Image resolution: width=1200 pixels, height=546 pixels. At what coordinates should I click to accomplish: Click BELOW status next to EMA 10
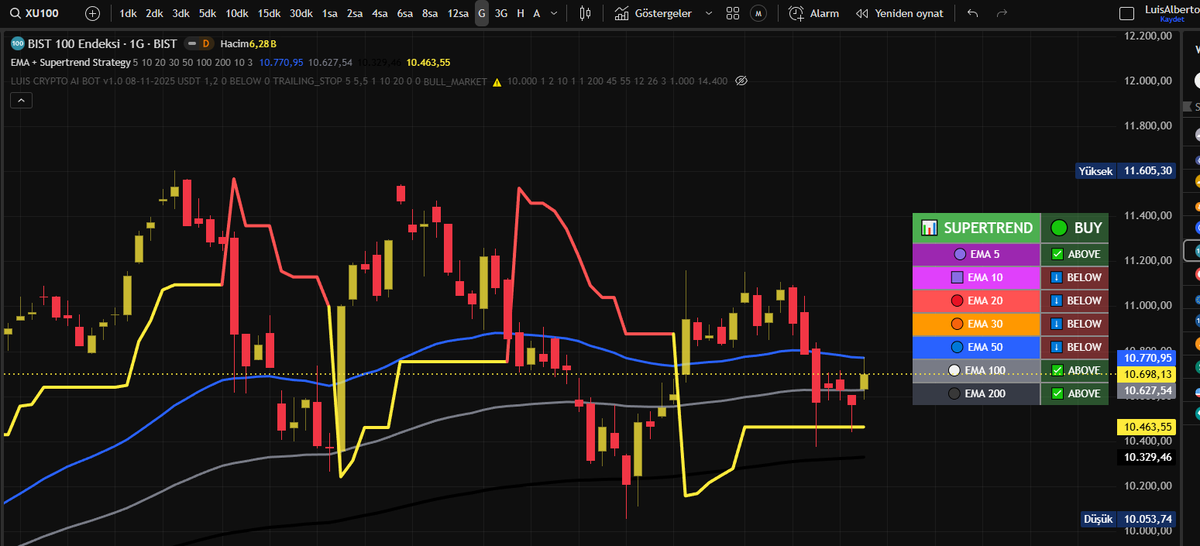pos(1075,278)
